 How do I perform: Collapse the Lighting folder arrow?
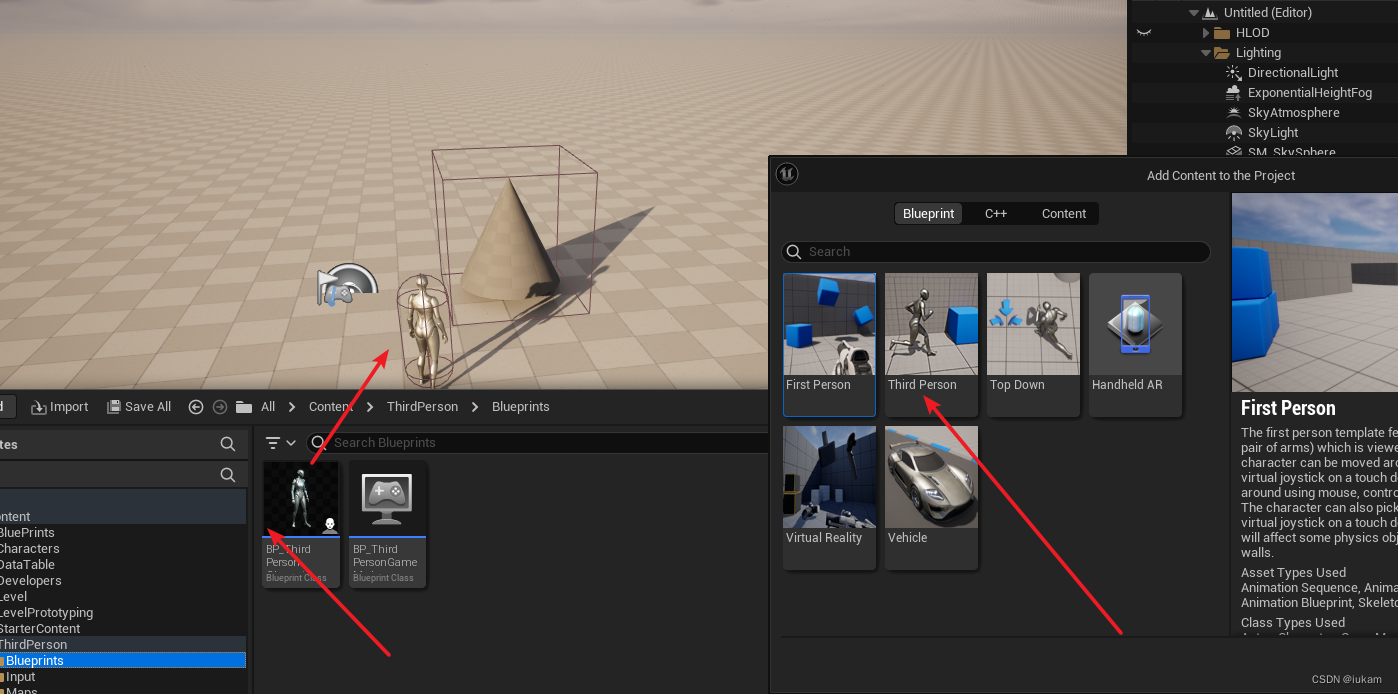coord(1205,53)
